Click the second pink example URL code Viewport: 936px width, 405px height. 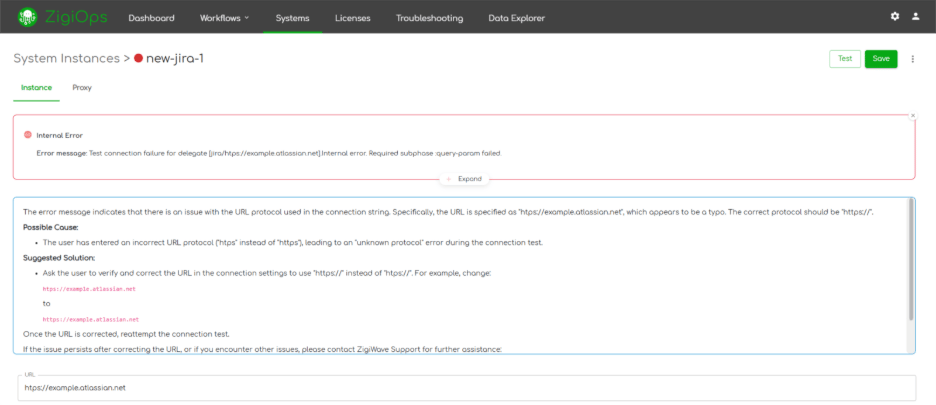coord(91,320)
